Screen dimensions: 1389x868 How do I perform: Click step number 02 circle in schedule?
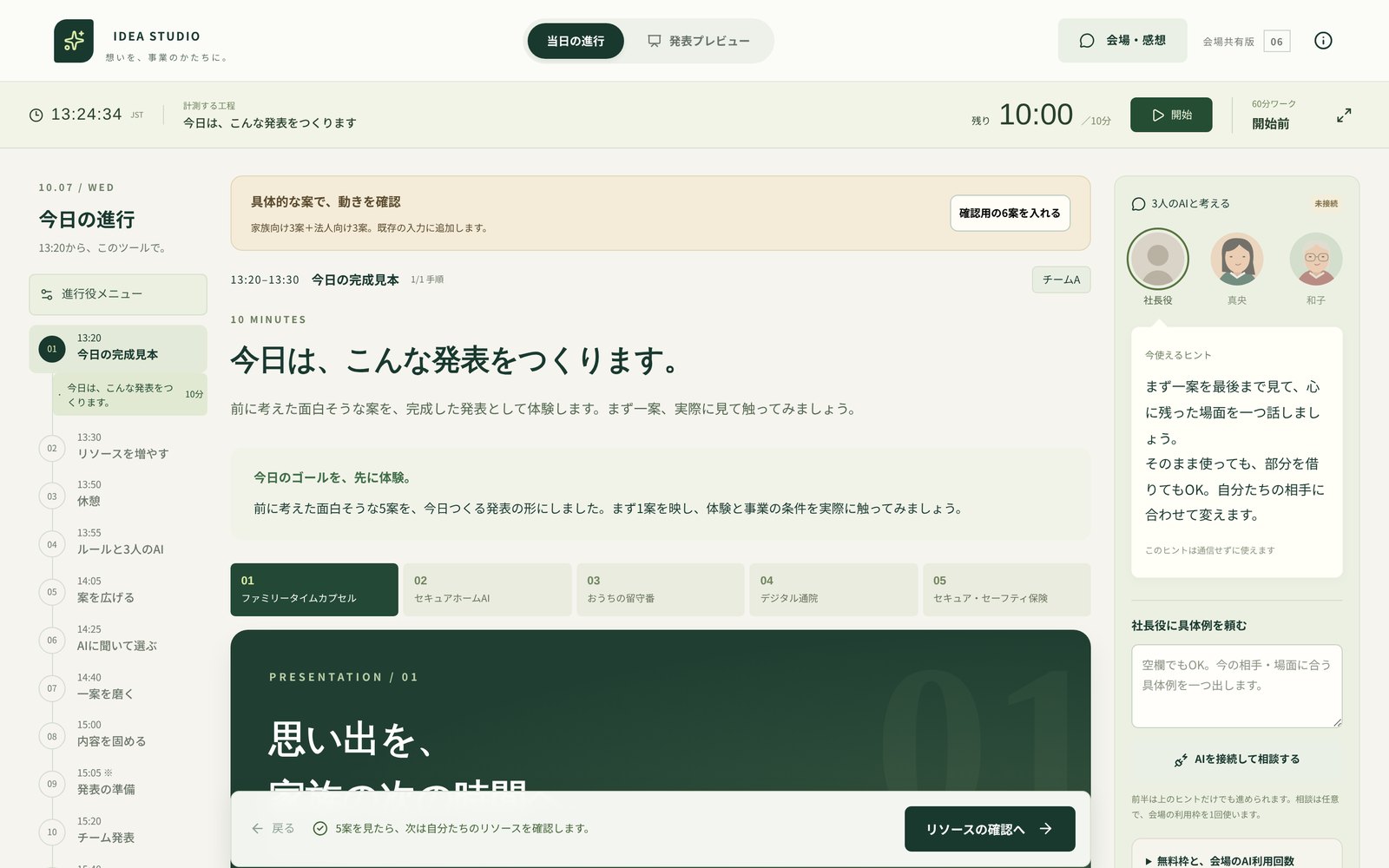pyautogui.click(x=52, y=449)
